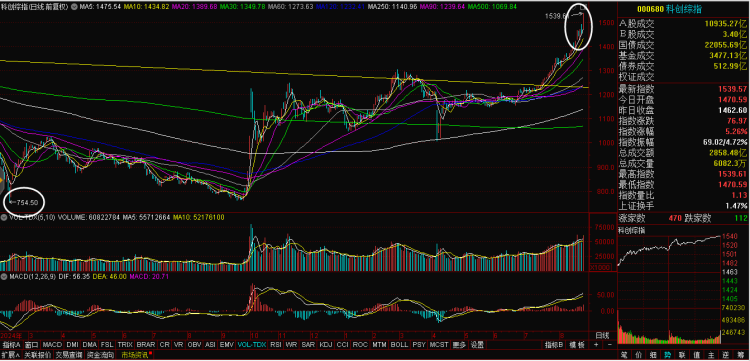Switch to the 市场资讯 tab

134,355
